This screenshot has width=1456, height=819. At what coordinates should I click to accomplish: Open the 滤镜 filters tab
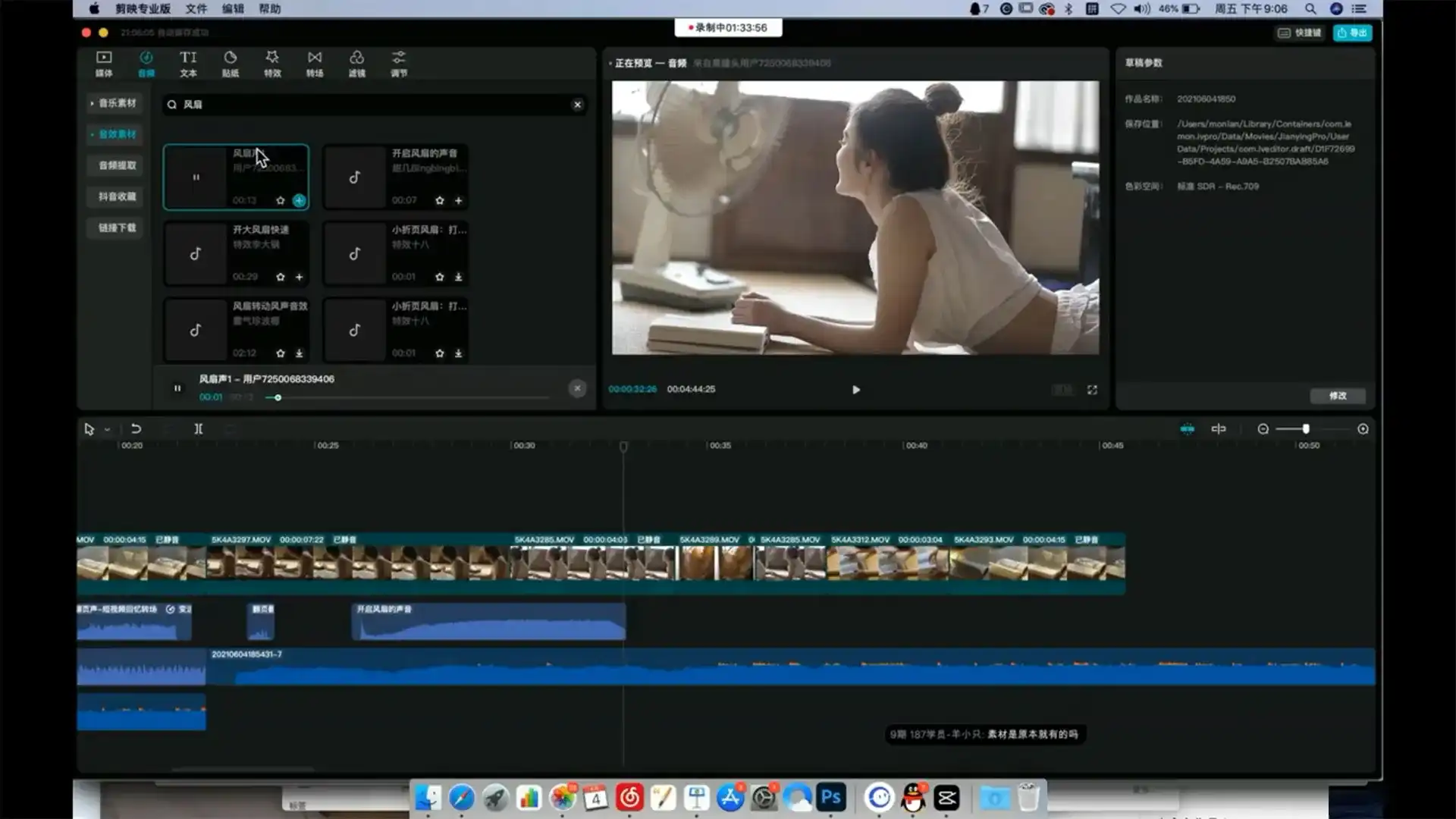coord(356,64)
